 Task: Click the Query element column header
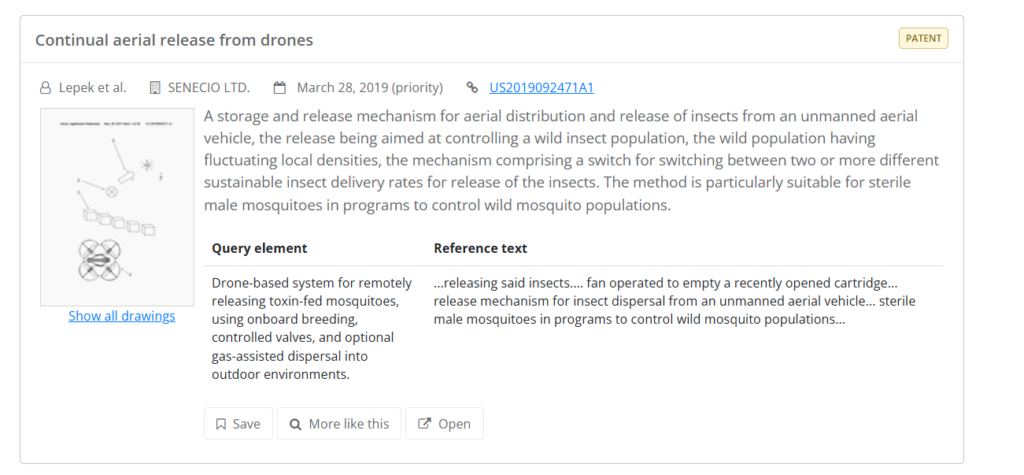259,248
